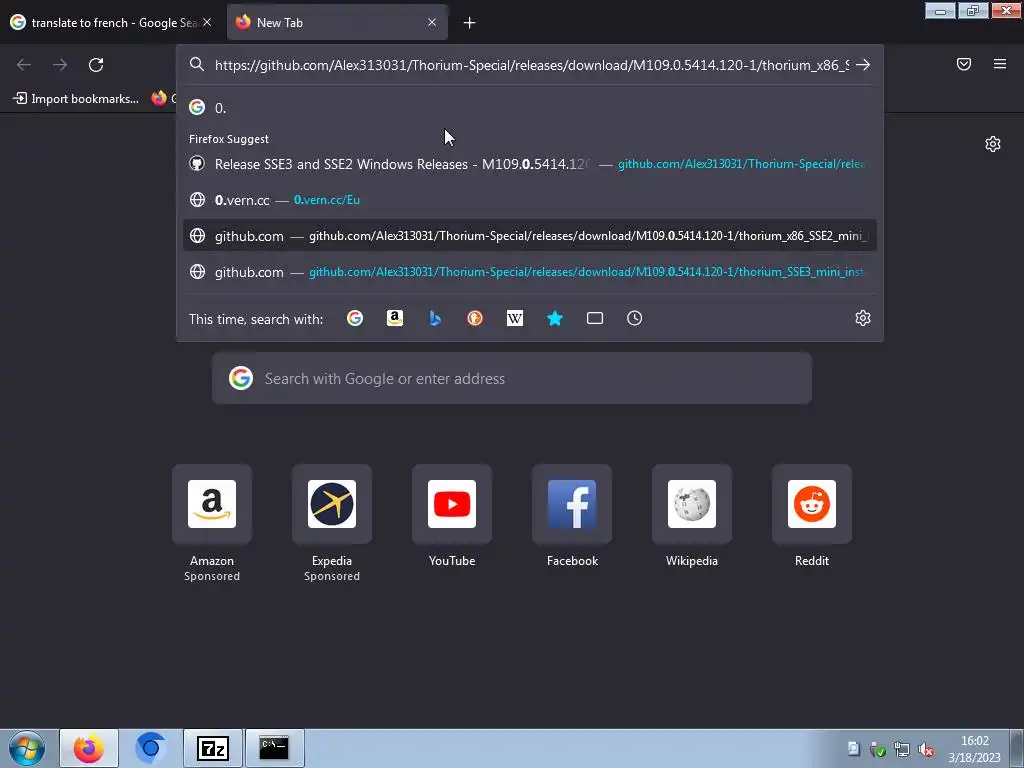This screenshot has height=768, width=1024.
Task: Open the Save to Pocket icon
Action: [x=964, y=64]
